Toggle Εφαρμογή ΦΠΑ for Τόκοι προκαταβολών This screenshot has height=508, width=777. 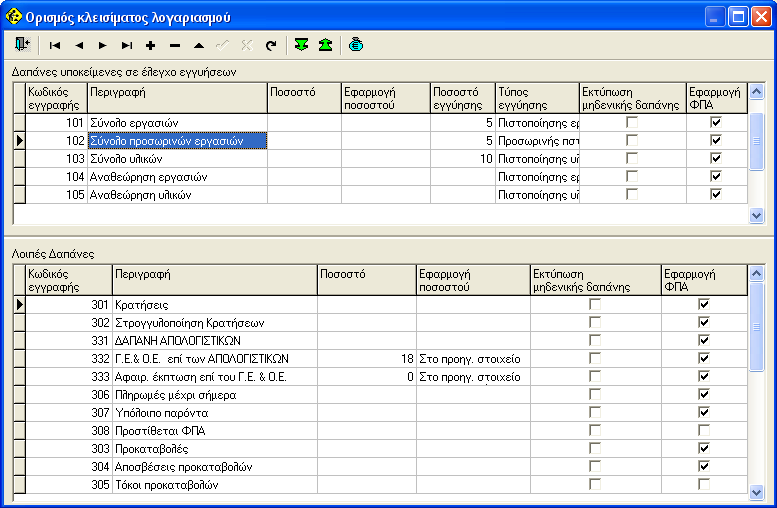(704, 485)
